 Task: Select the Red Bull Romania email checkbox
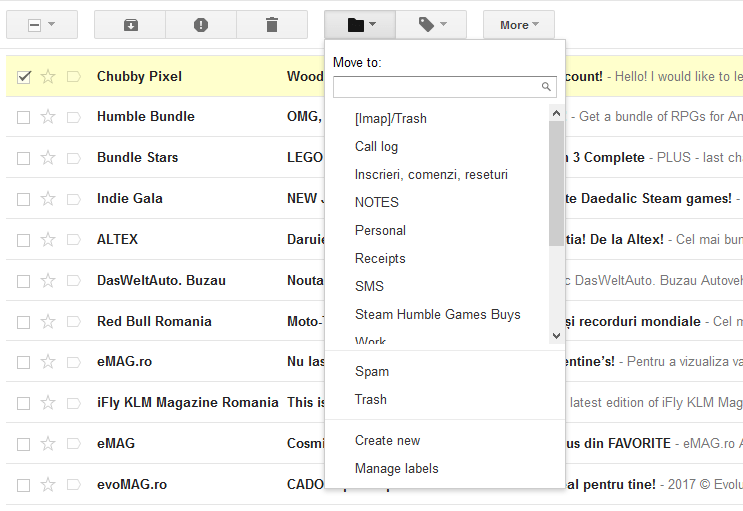(24, 322)
